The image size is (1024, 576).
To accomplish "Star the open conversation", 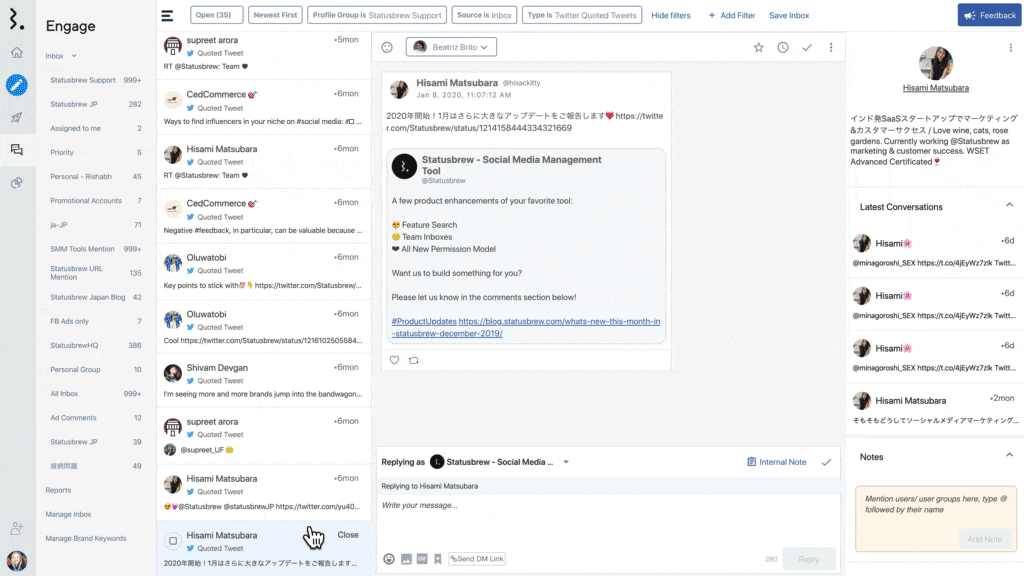I will click(758, 47).
